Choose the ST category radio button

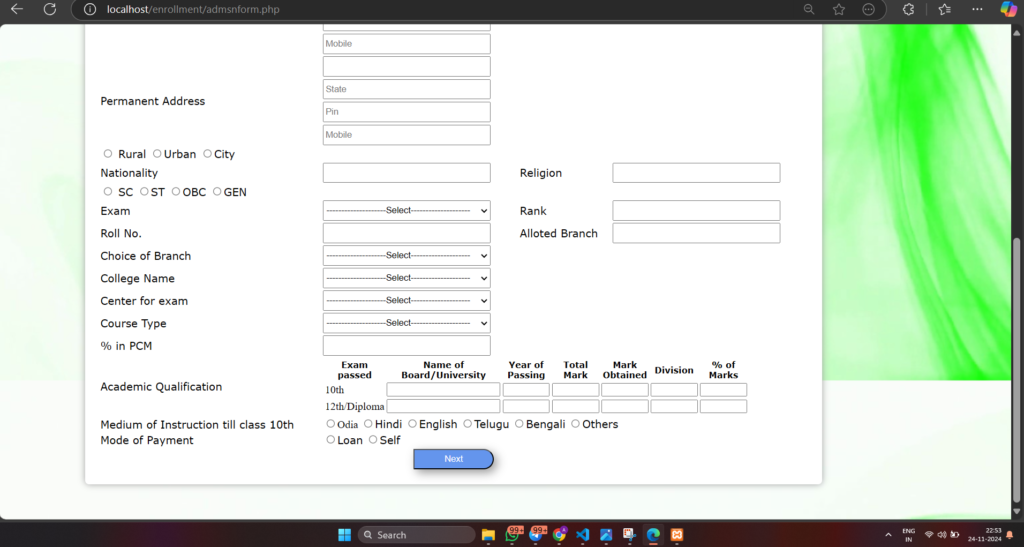(144, 192)
